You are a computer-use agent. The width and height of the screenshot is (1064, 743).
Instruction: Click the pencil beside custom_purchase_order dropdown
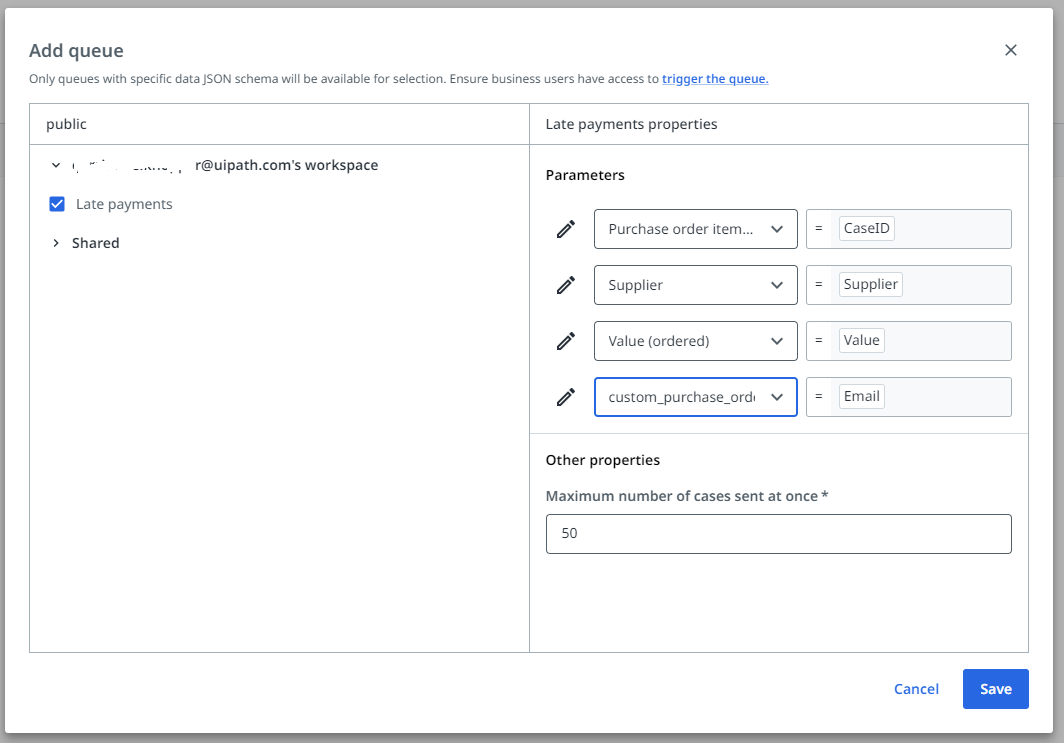pyautogui.click(x=566, y=397)
